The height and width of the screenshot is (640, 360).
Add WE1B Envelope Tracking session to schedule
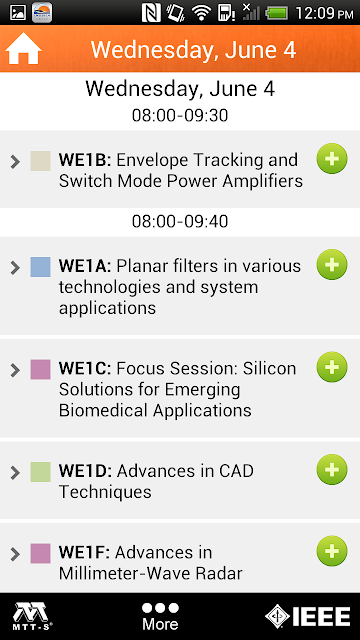[x=332, y=158]
